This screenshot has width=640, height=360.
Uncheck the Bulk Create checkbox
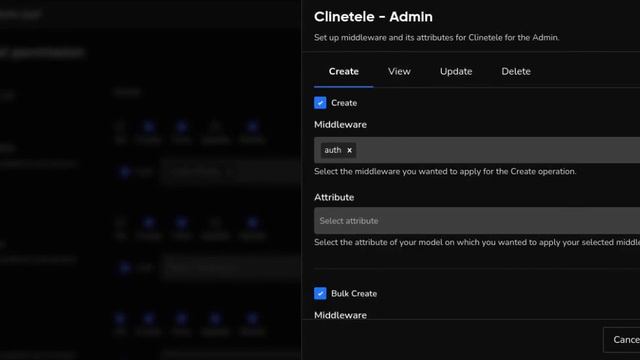click(320, 293)
